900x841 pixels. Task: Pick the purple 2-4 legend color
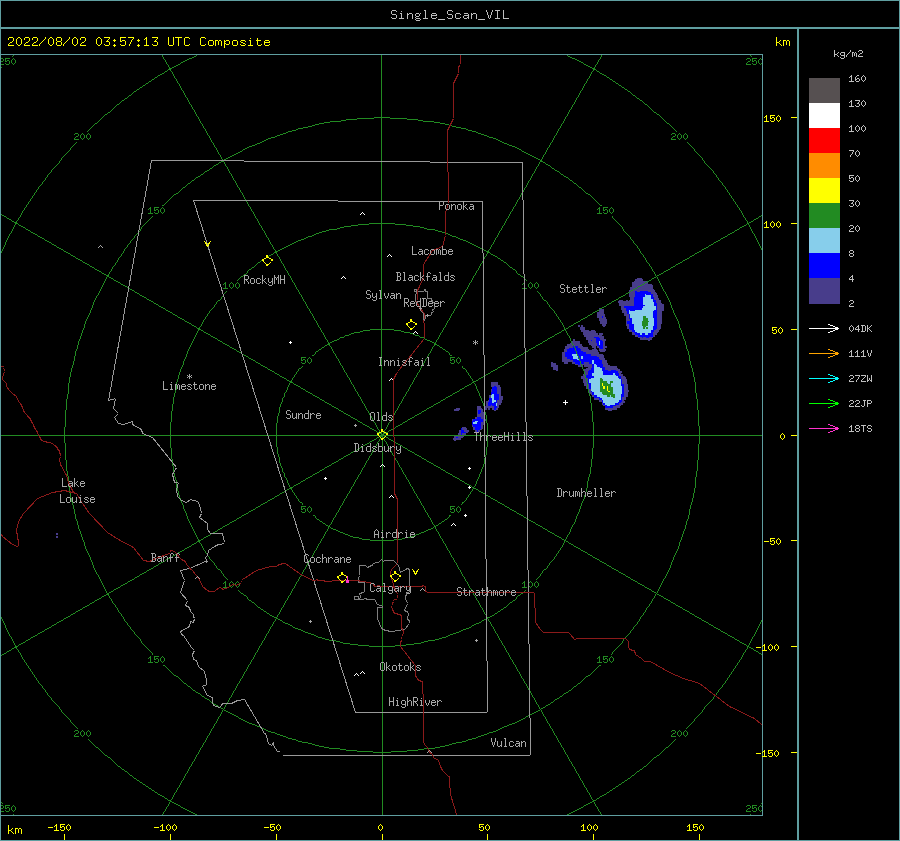(x=824, y=290)
